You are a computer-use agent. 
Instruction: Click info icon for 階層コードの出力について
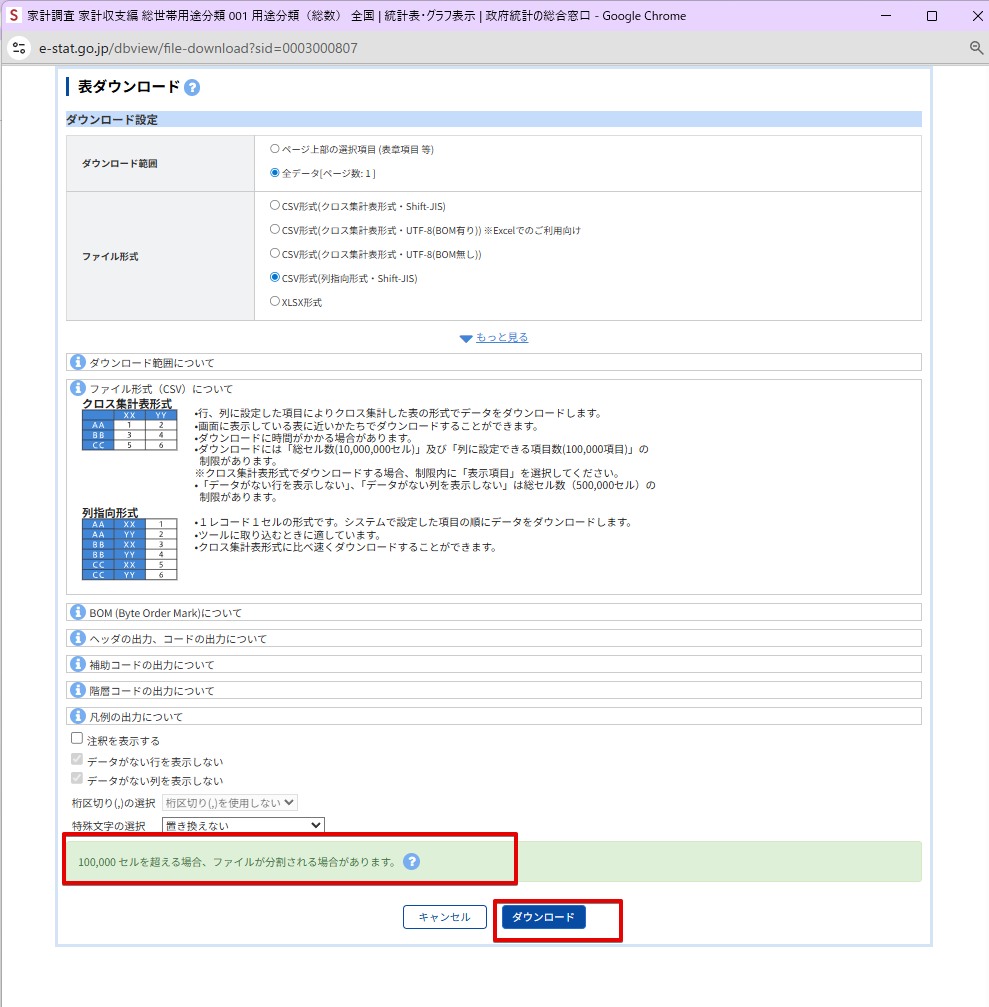point(77,689)
